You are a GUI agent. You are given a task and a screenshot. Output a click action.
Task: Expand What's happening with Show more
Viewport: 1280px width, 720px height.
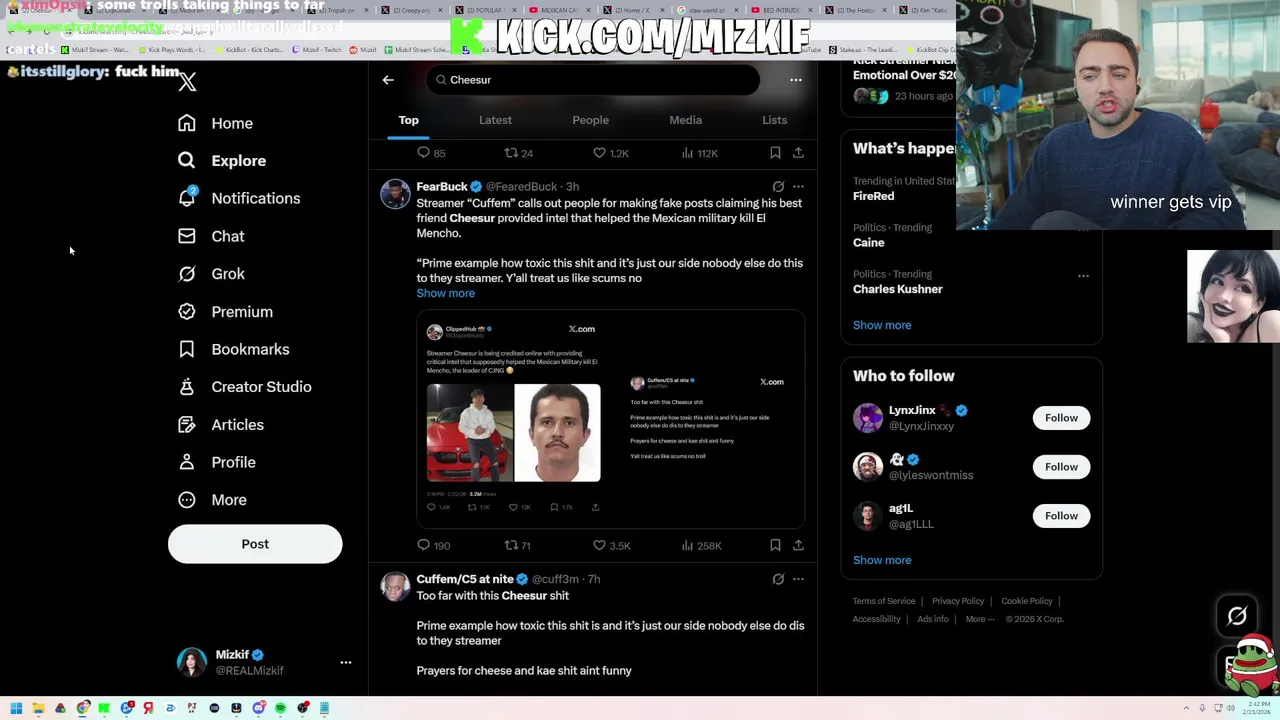882,325
